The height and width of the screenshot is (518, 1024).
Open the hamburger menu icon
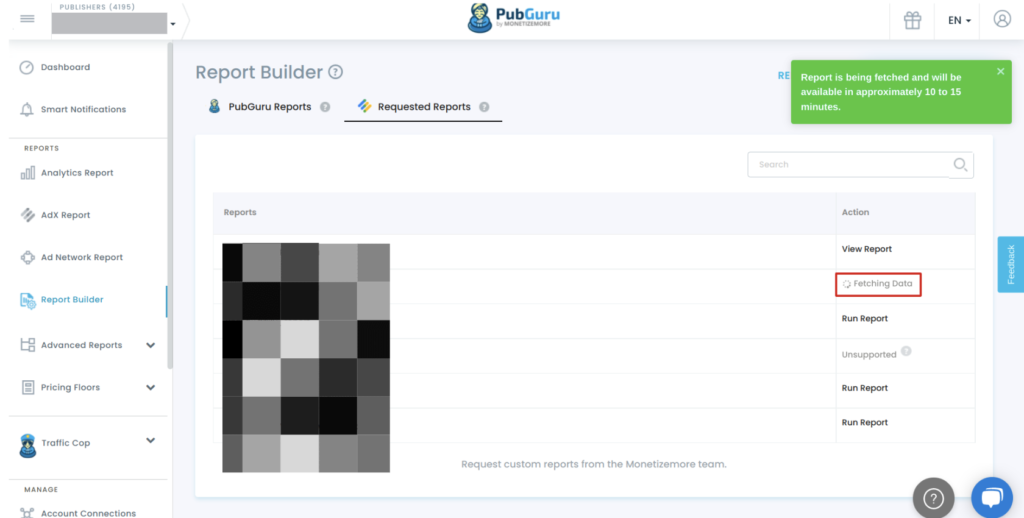click(x=27, y=19)
